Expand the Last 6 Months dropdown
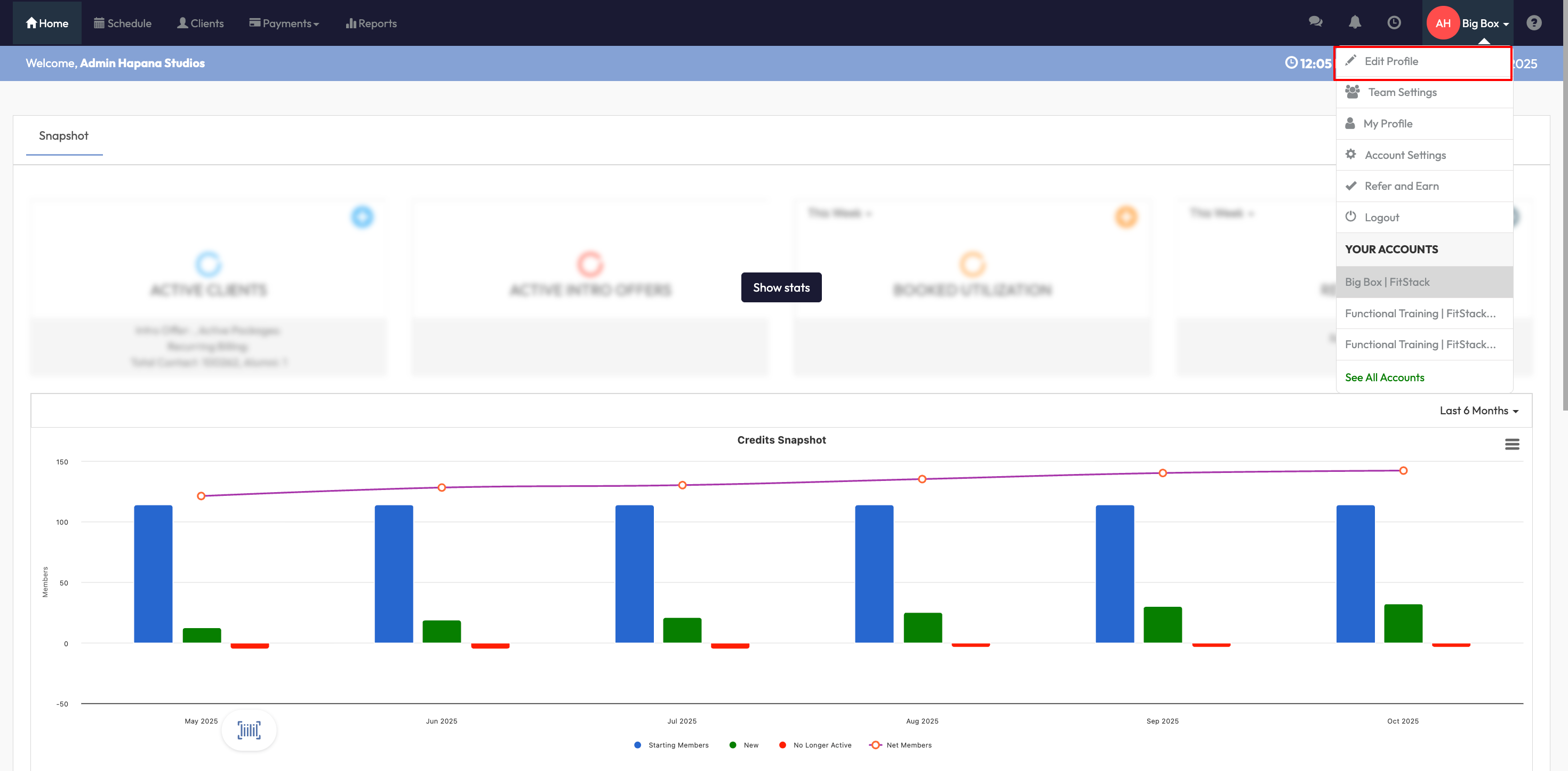Screen dimensions: 1568x771 1478,411
